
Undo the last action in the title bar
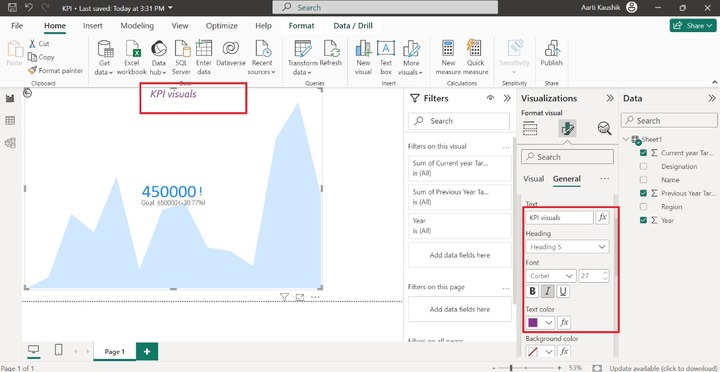(x=28, y=8)
